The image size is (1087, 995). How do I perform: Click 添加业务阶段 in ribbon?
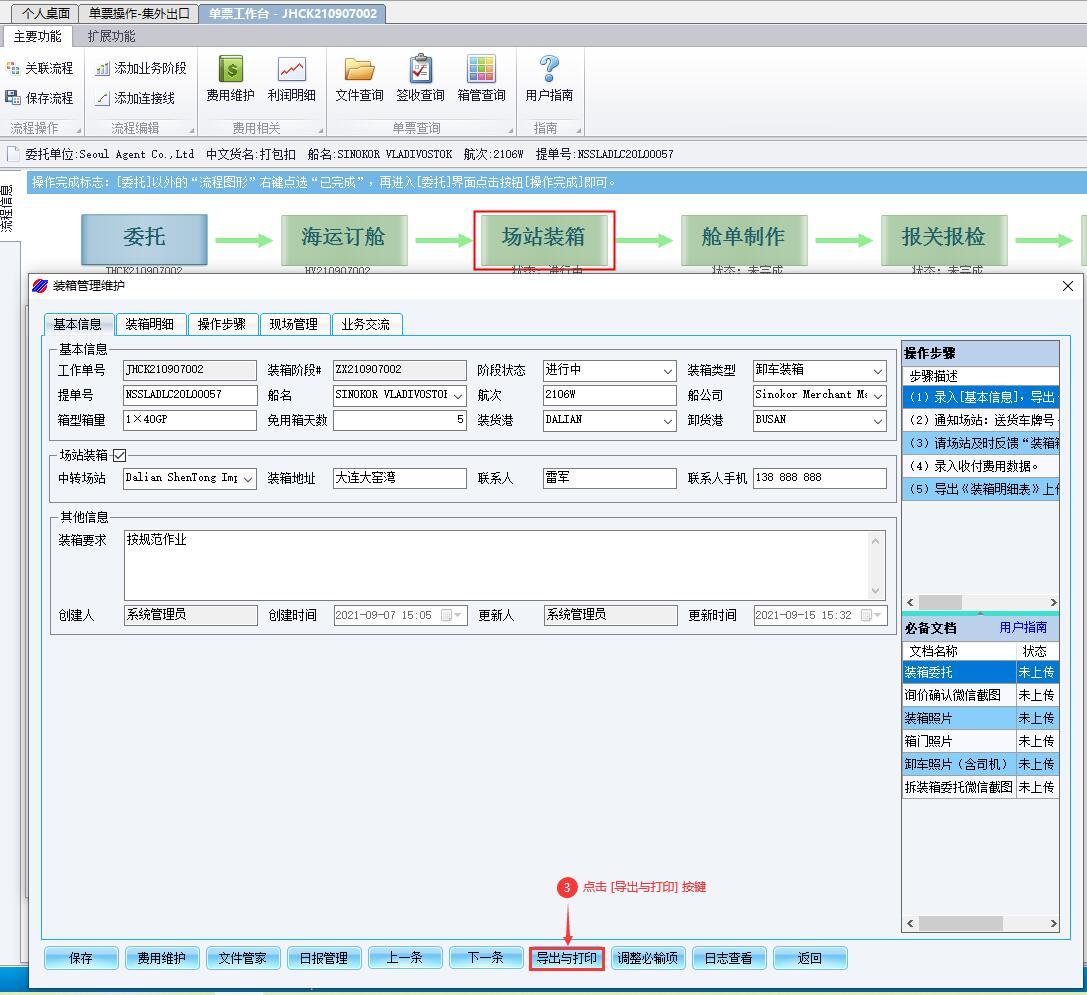(141, 68)
